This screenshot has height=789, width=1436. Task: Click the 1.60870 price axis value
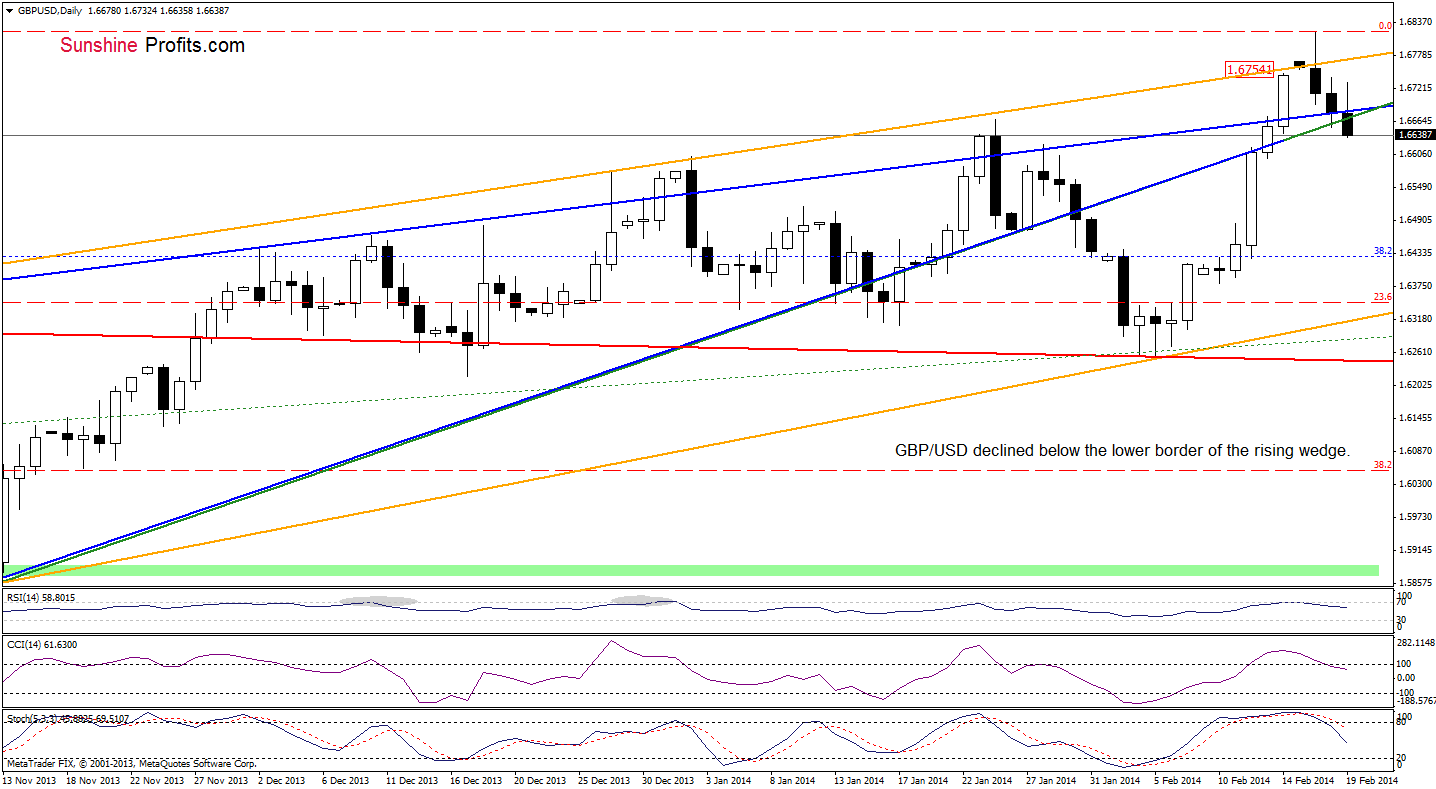1416,451
